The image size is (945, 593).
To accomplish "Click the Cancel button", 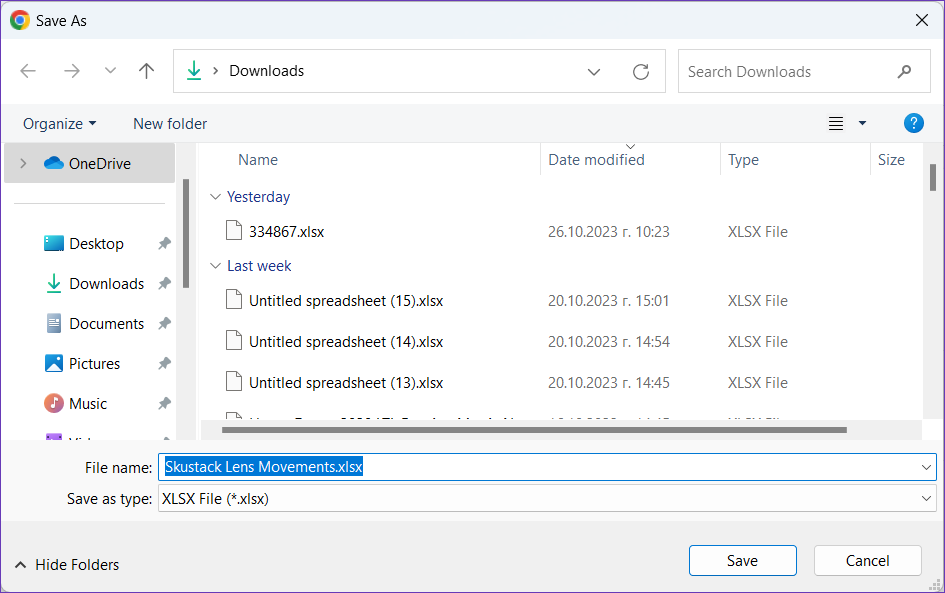I will pos(867,561).
